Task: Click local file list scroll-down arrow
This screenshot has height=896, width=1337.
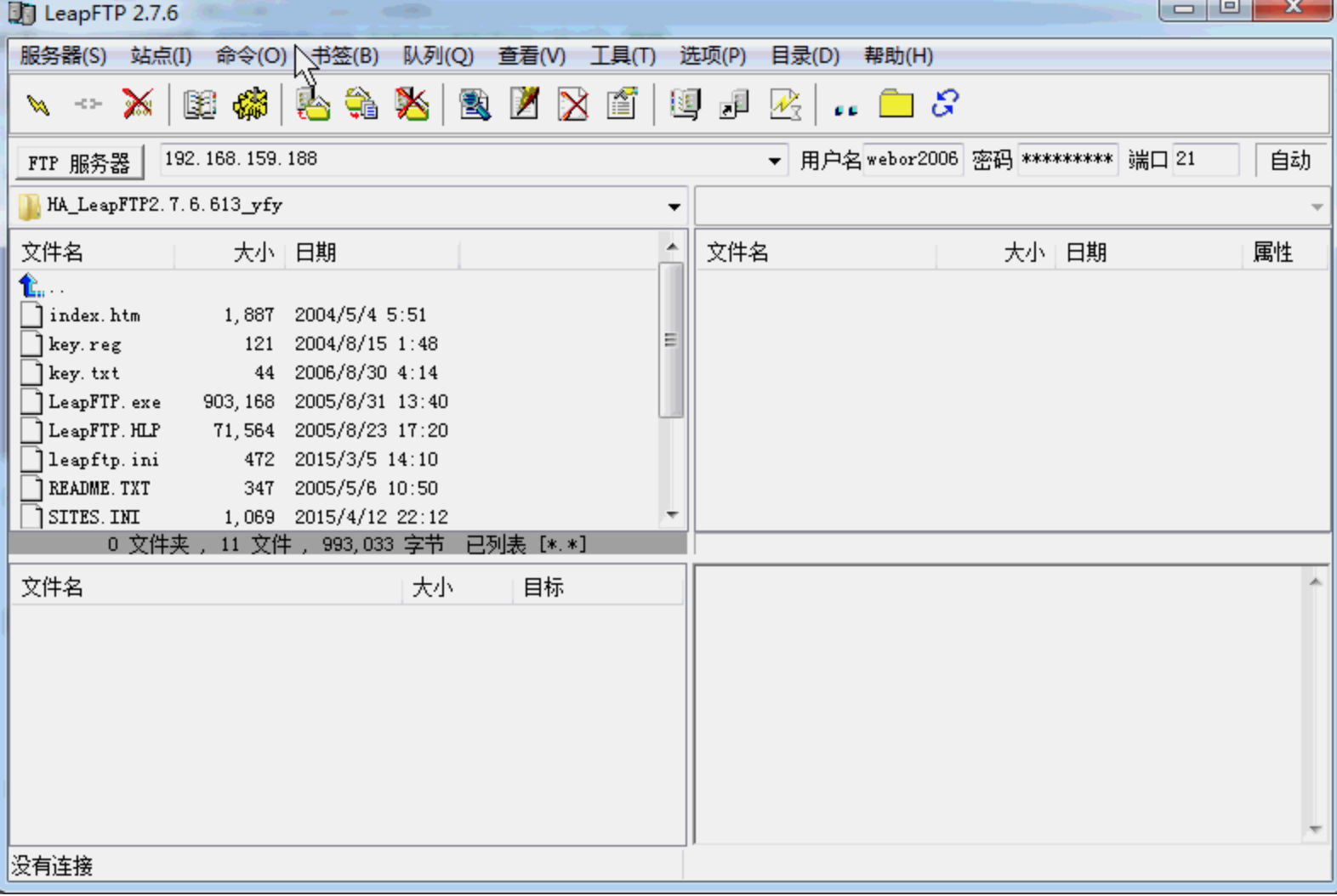Action: pos(672,515)
